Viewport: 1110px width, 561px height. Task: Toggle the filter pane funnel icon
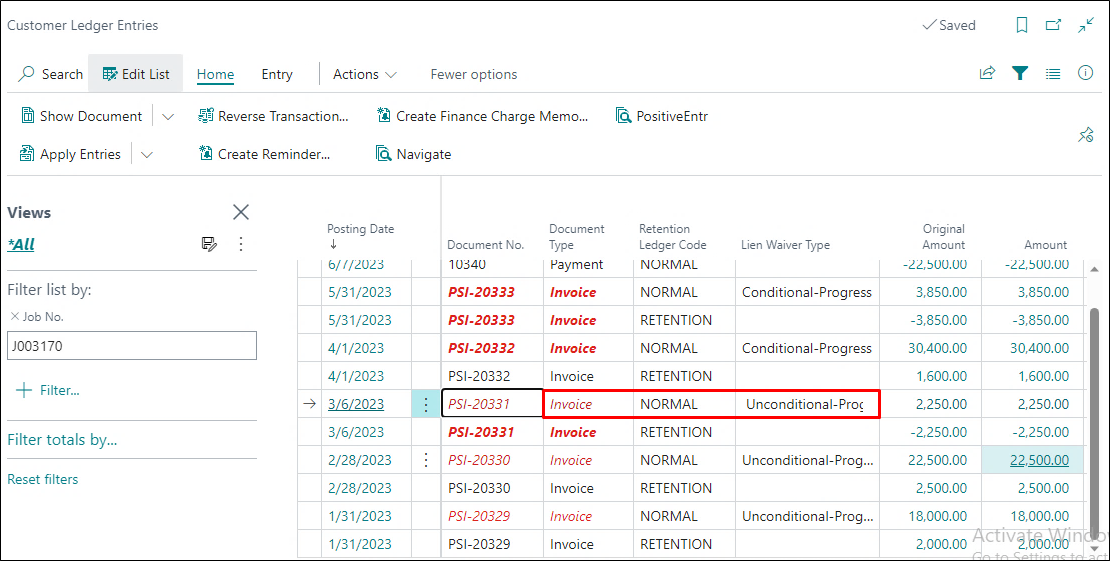pos(1020,74)
